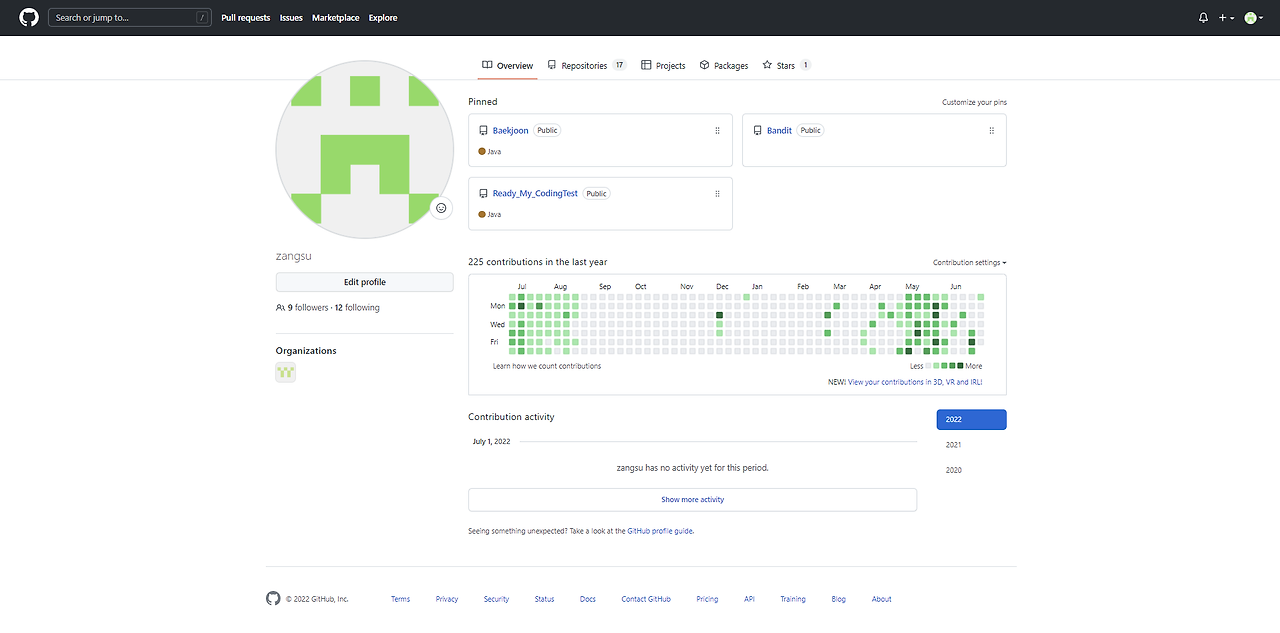Open Pull requests in header
The width and height of the screenshot is (1280, 633).
pos(246,18)
